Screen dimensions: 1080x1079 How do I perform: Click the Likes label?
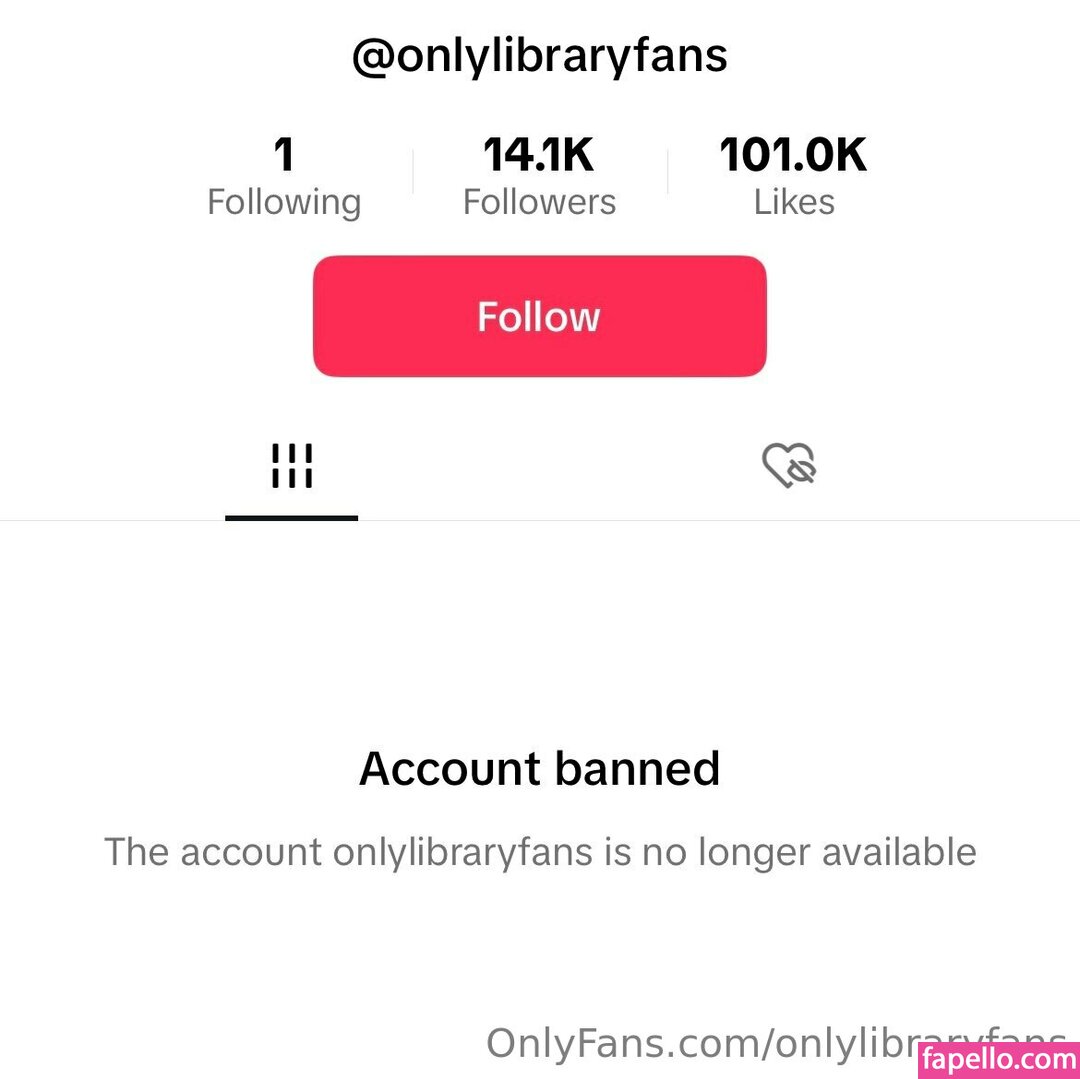pos(794,202)
